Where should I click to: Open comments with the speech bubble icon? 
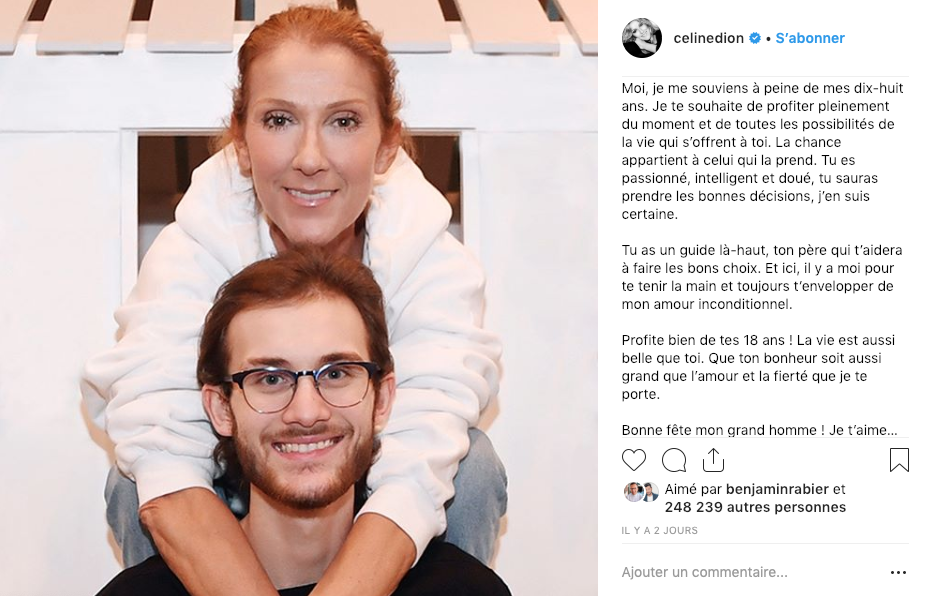[674, 460]
